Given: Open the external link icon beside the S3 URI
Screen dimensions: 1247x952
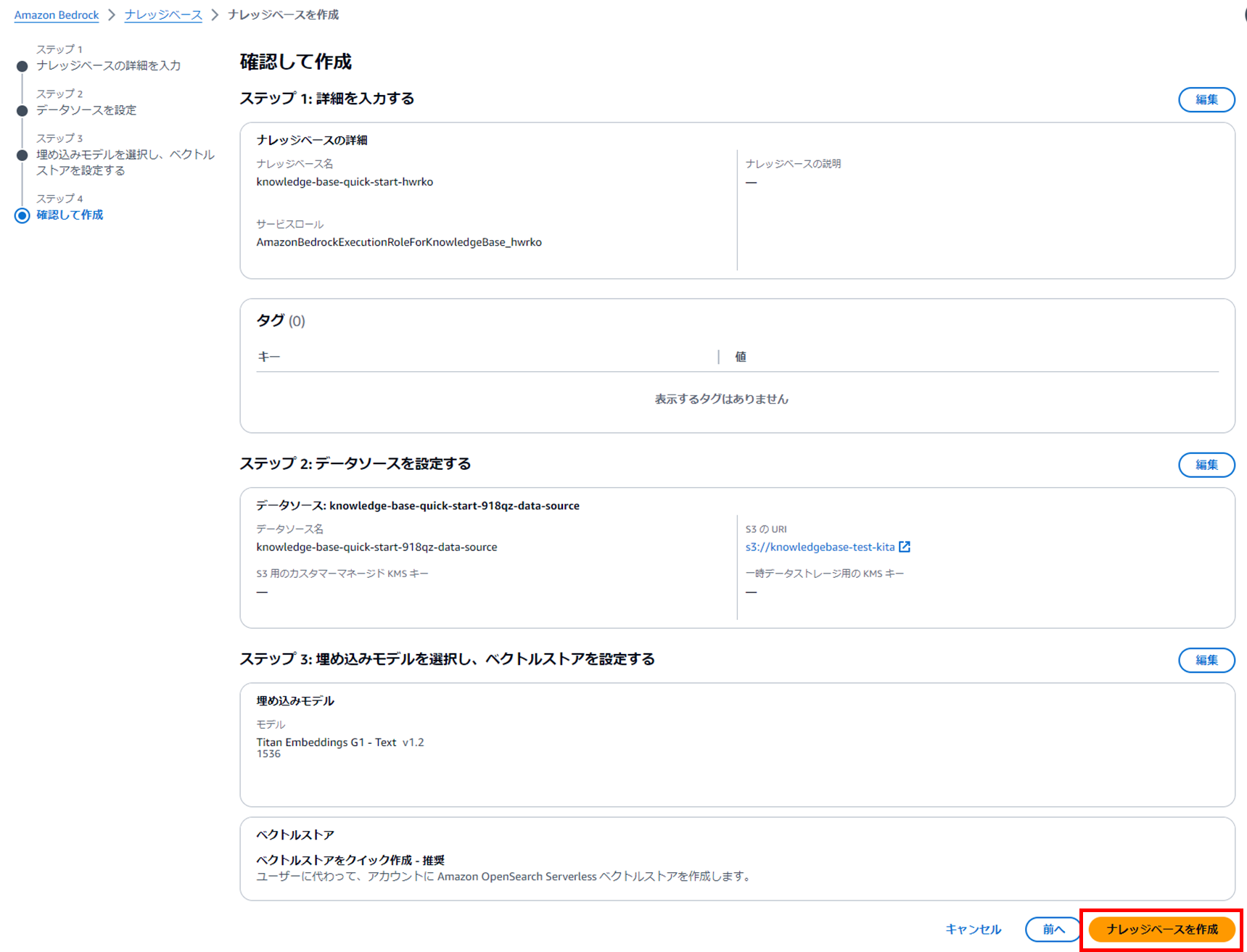Looking at the screenshot, I should [x=905, y=547].
